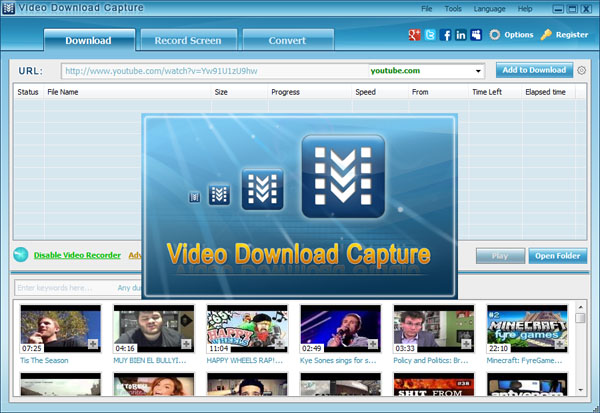Click the Play button
The image size is (600, 413).
(500, 256)
